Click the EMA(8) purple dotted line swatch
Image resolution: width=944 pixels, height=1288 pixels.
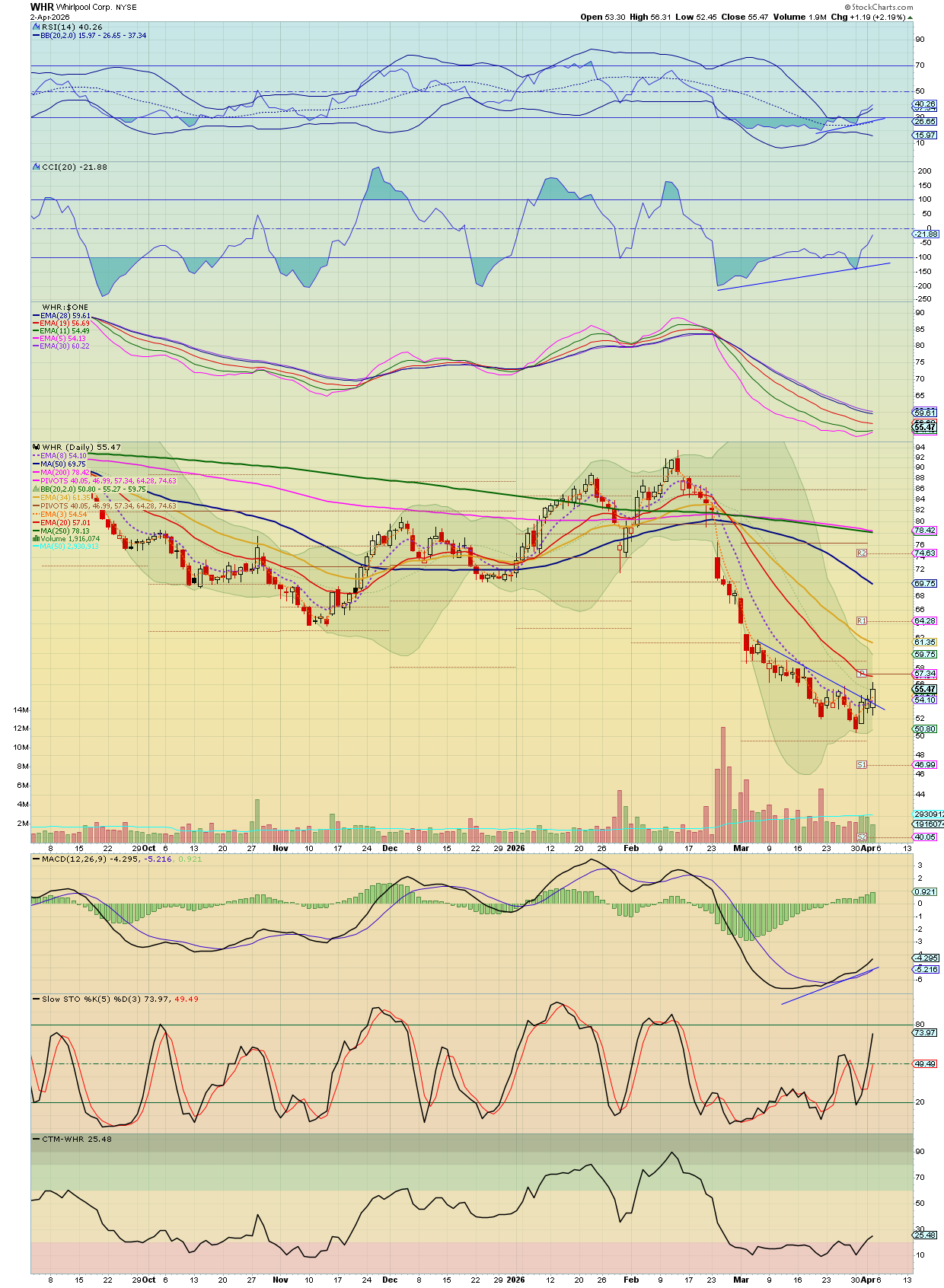click(x=36, y=456)
